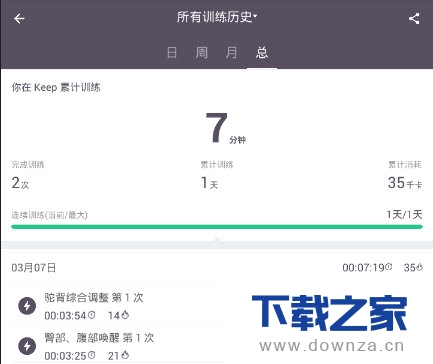The height and width of the screenshot is (364, 433).
Task: Click the lightning icon beside 臀部、腿部唤醒
Action: pos(27,346)
